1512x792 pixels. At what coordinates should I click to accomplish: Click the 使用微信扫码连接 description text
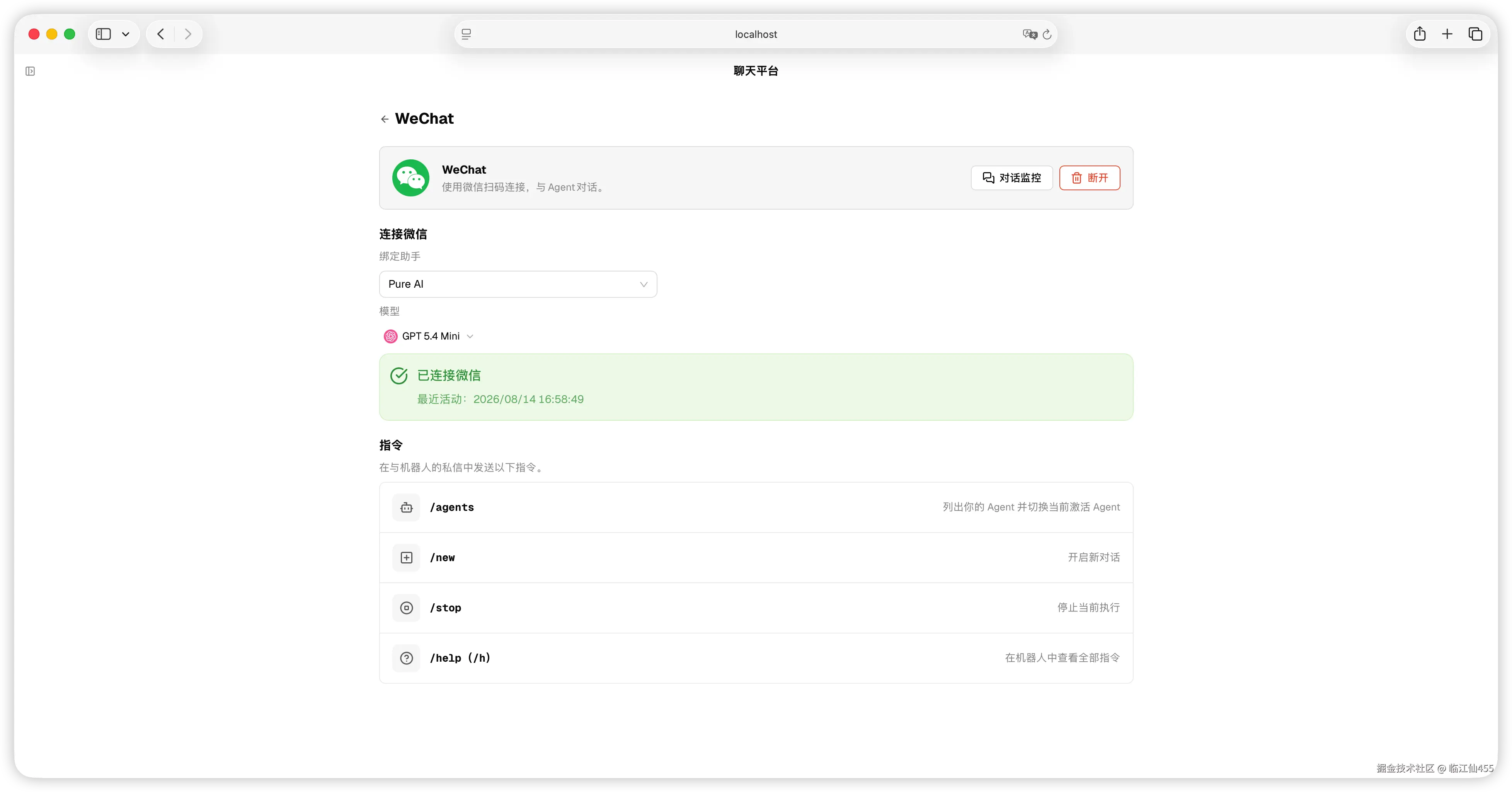pos(524,187)
